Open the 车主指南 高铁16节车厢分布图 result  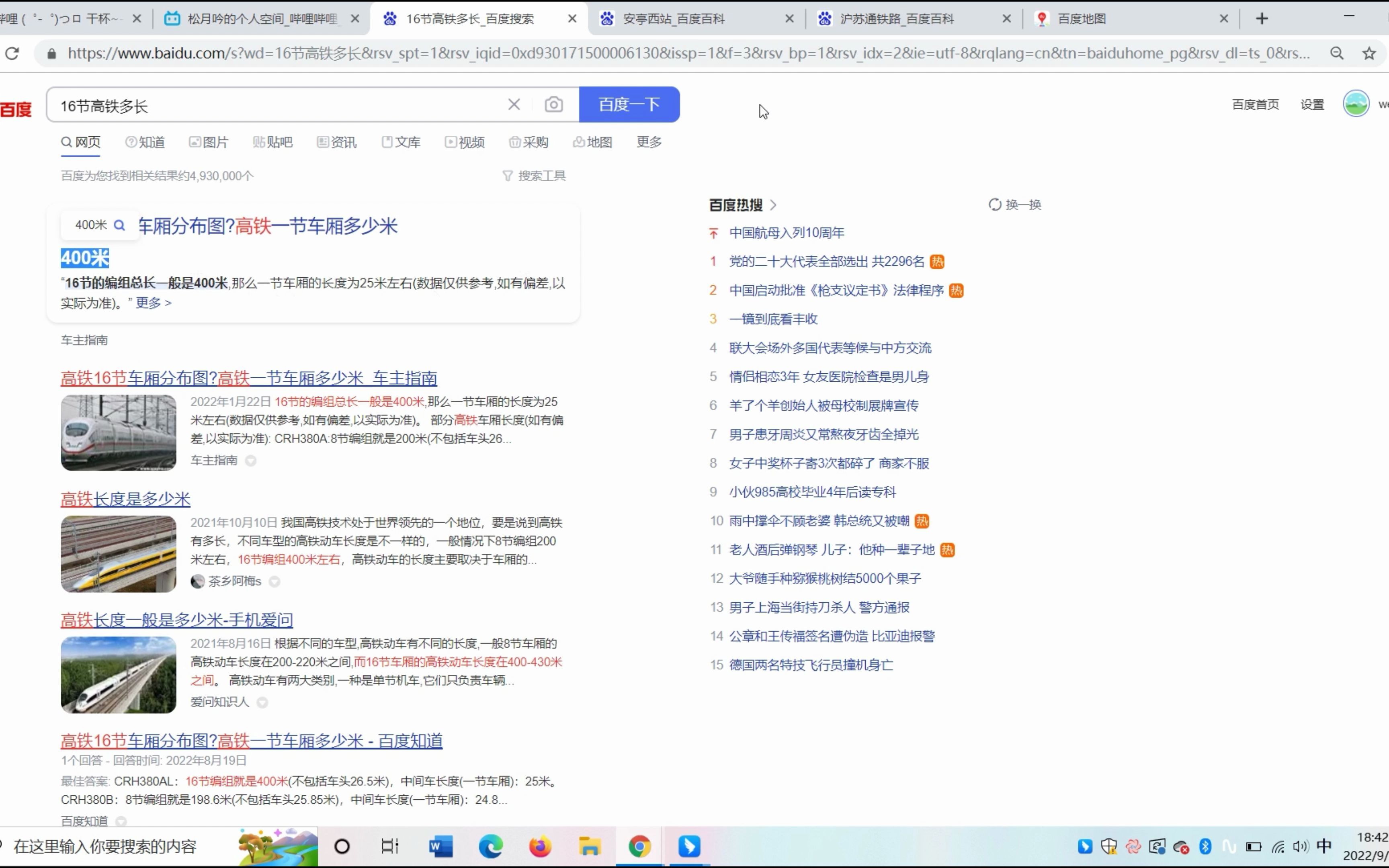coord(248,378)
